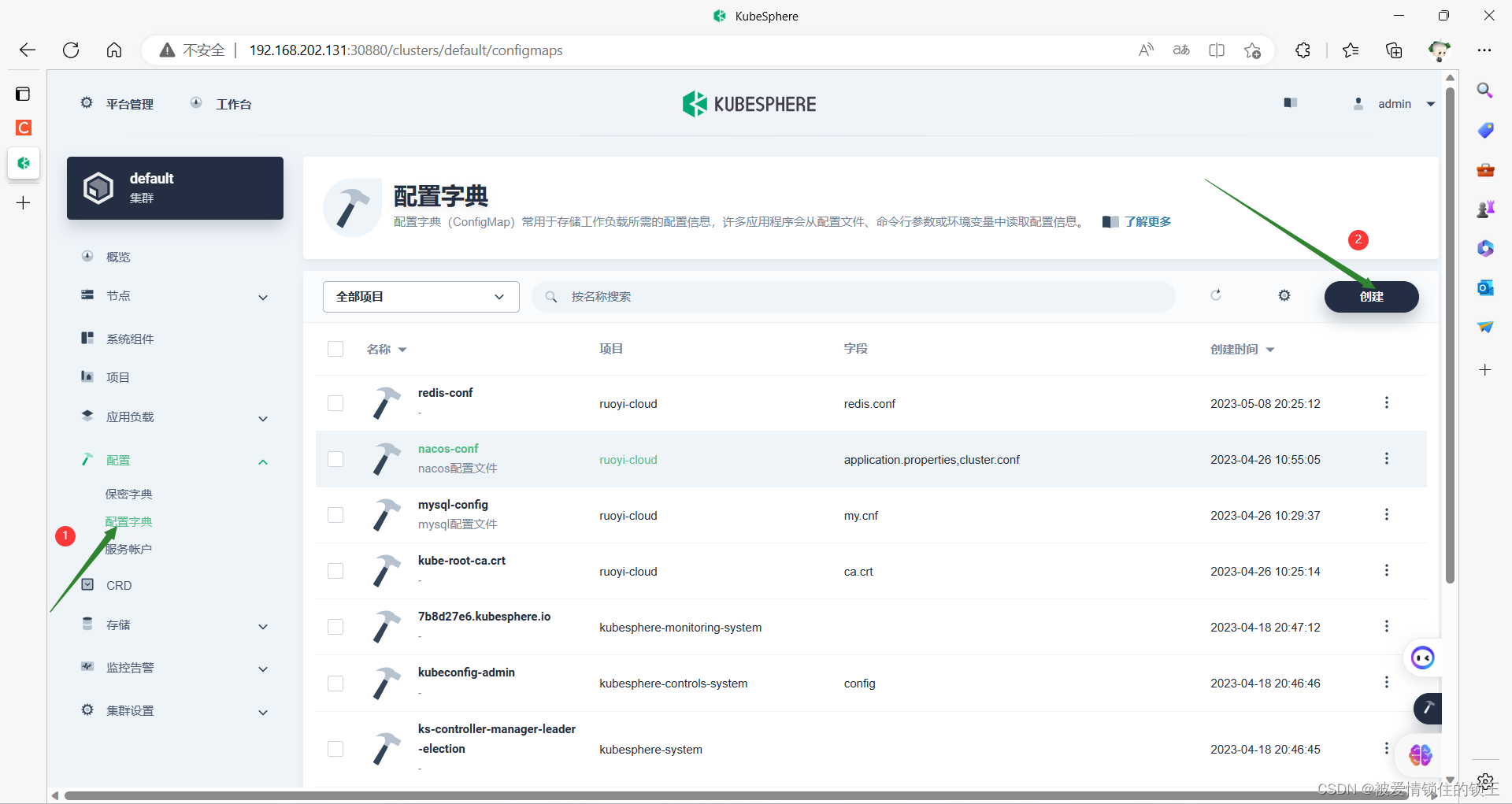This screenshot has width=1512, height=804.
Task: Reload the page with refresh icon
Action: 71,50
